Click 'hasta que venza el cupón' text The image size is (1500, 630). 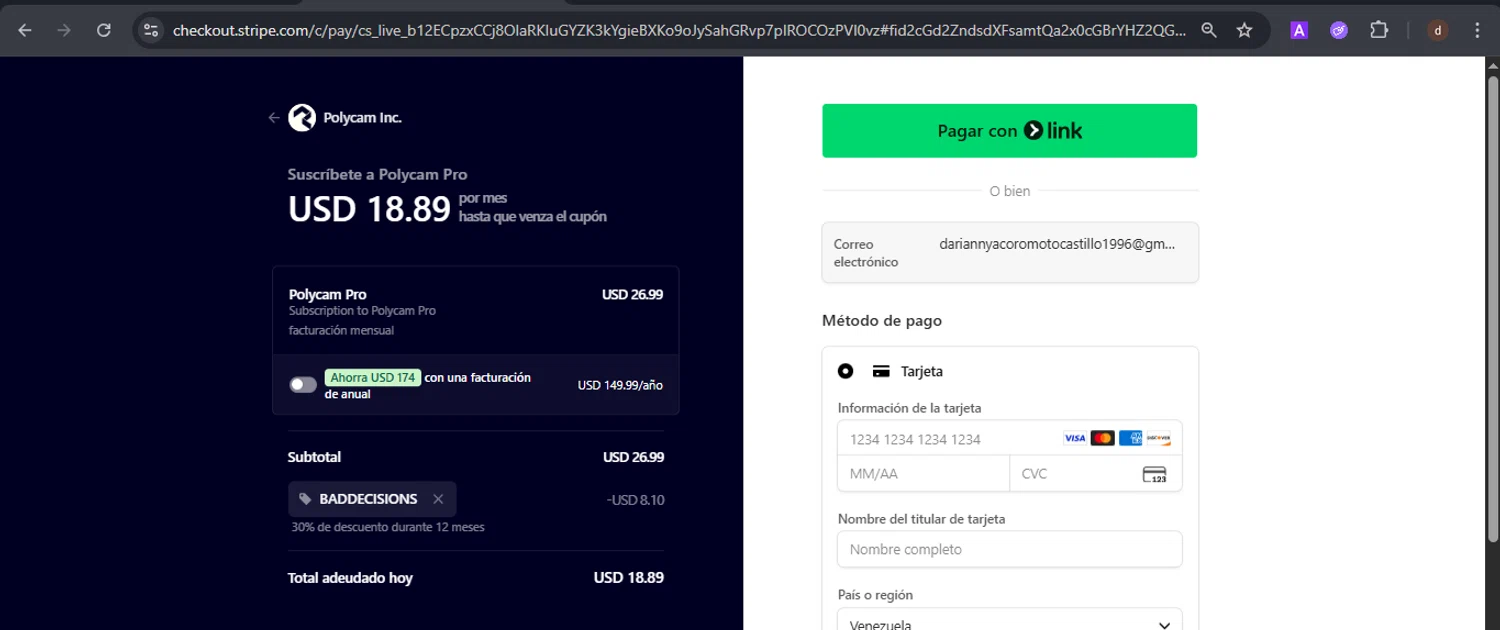pyautogui.click(x=532, y=217)
